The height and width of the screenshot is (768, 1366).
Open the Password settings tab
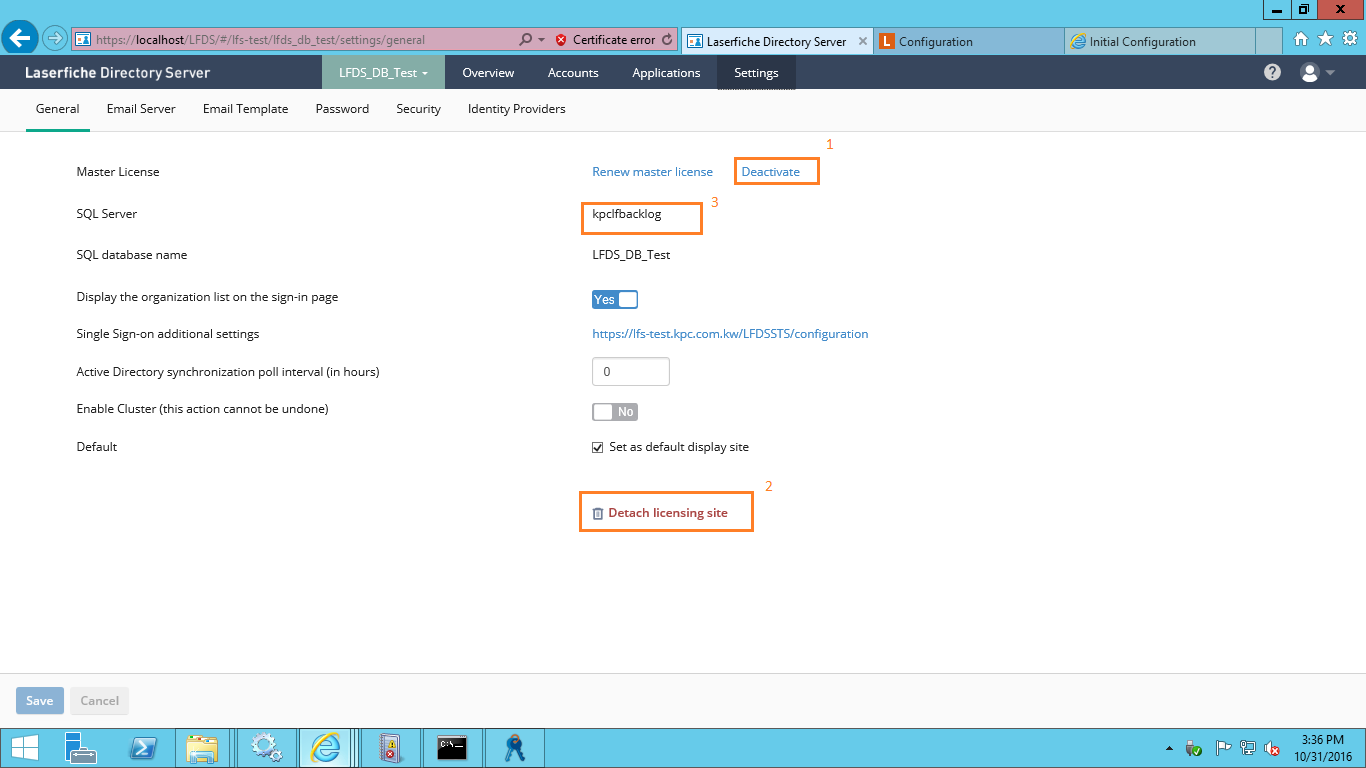pos(342,109)
